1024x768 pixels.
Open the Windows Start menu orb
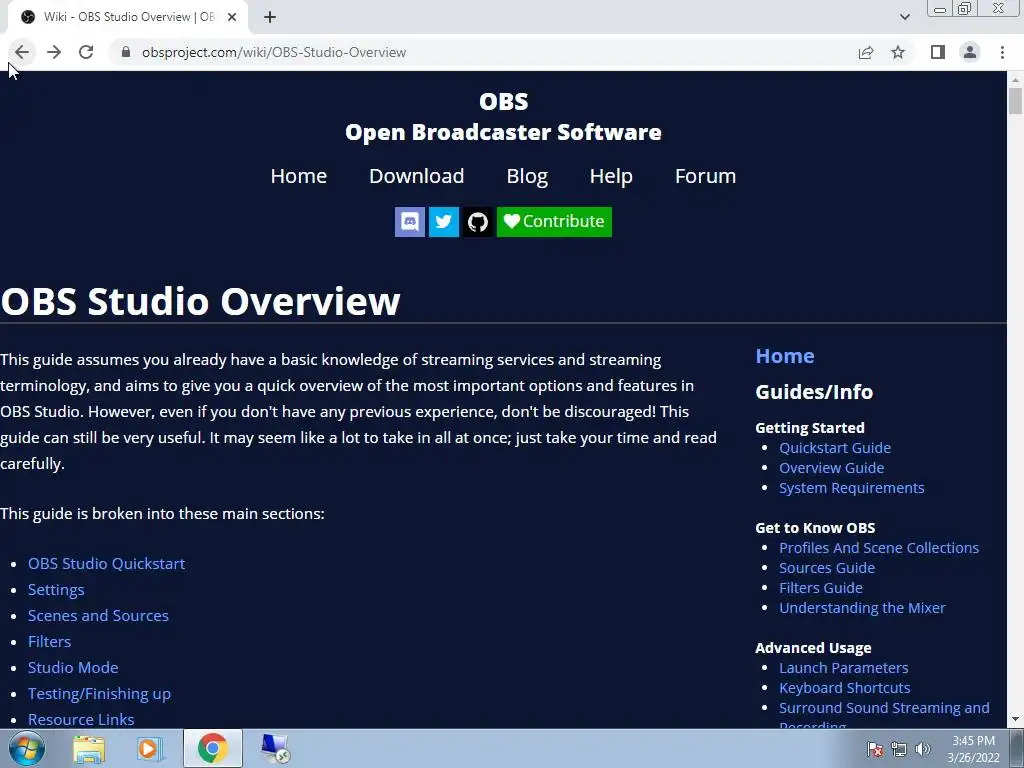point(26,748)
